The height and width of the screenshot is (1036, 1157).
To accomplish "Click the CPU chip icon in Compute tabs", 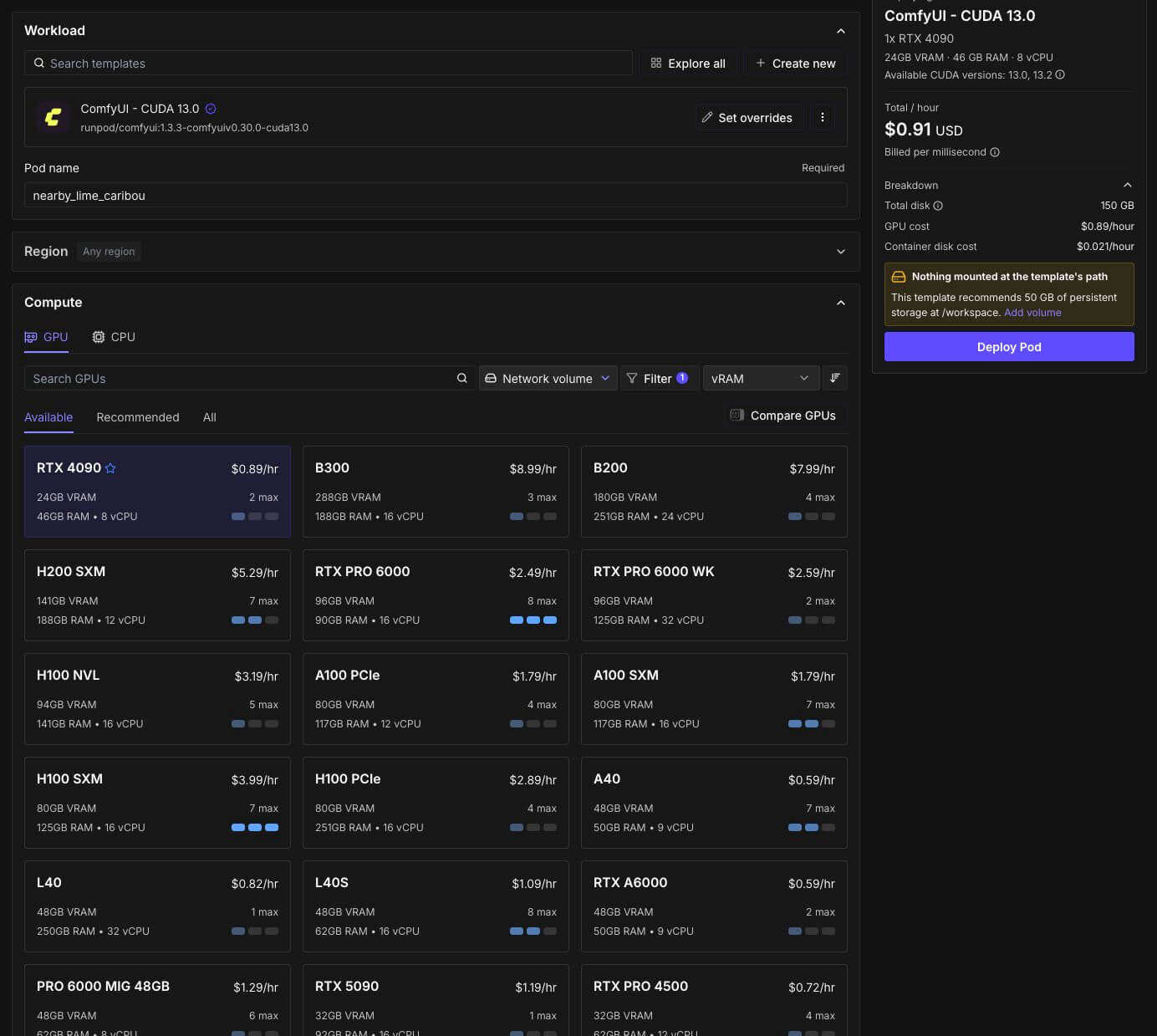I will click(99, 337).
